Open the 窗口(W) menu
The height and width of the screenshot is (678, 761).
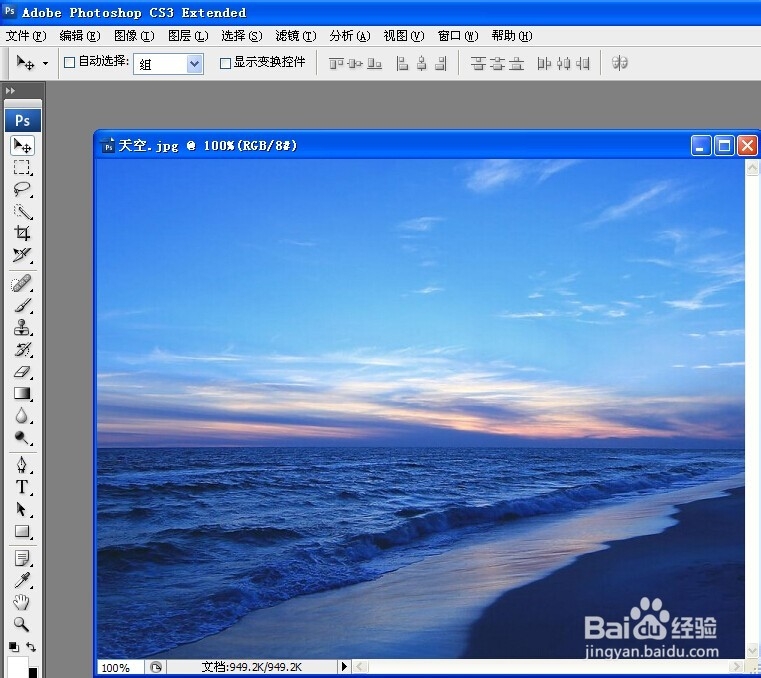458,36
